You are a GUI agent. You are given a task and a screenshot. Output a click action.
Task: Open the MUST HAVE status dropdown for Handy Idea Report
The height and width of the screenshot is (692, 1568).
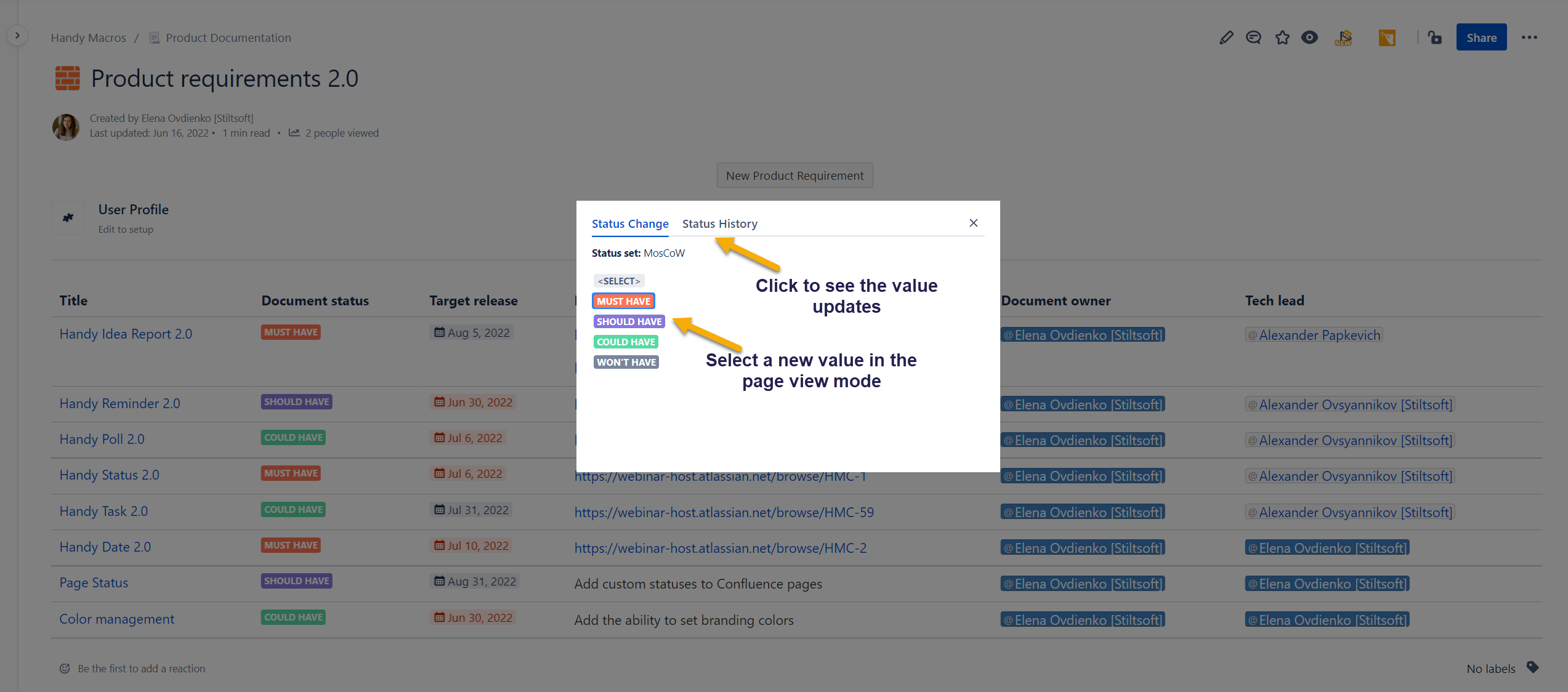[x=290, y=332]
